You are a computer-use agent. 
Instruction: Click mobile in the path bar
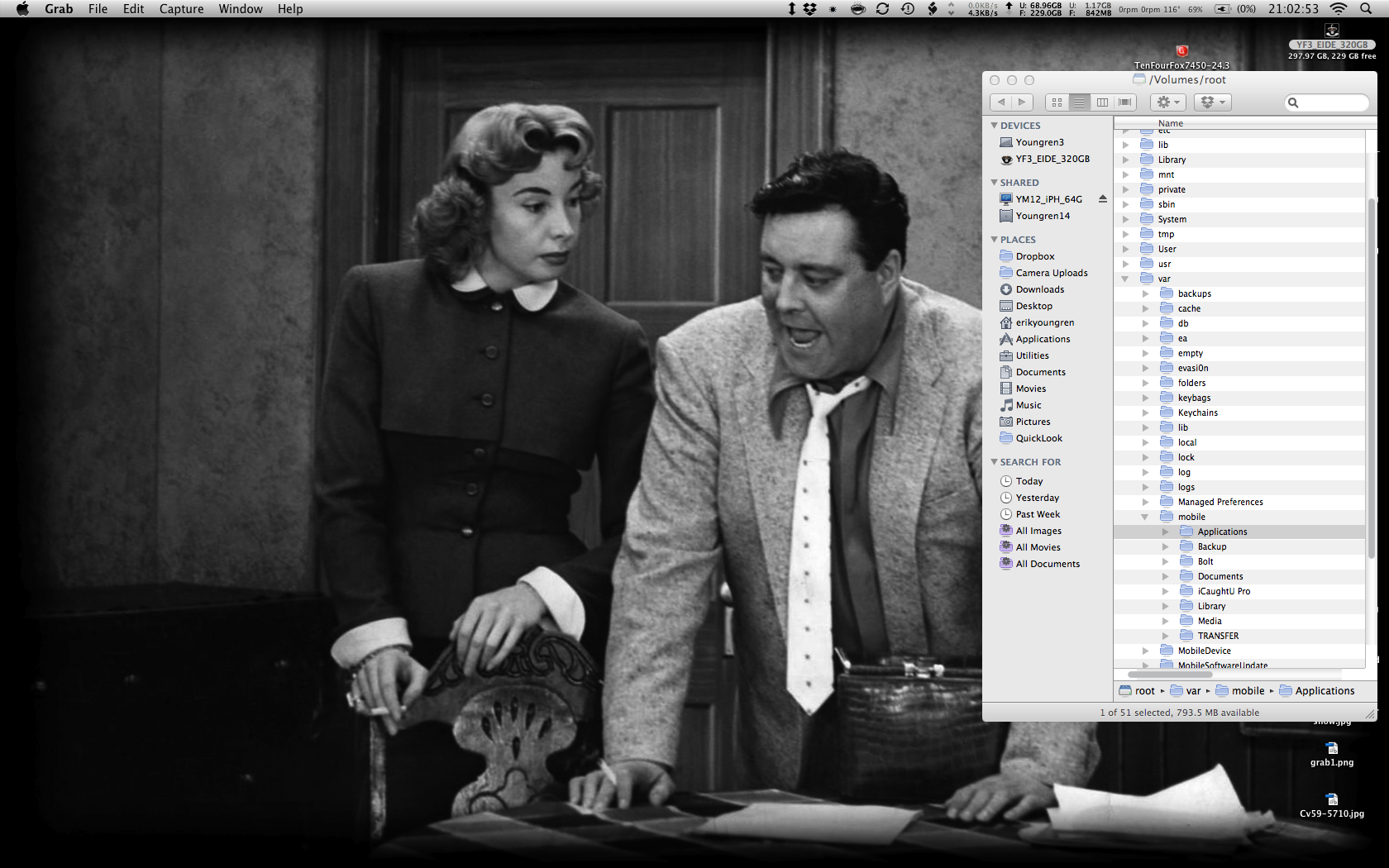point(1240,691)
